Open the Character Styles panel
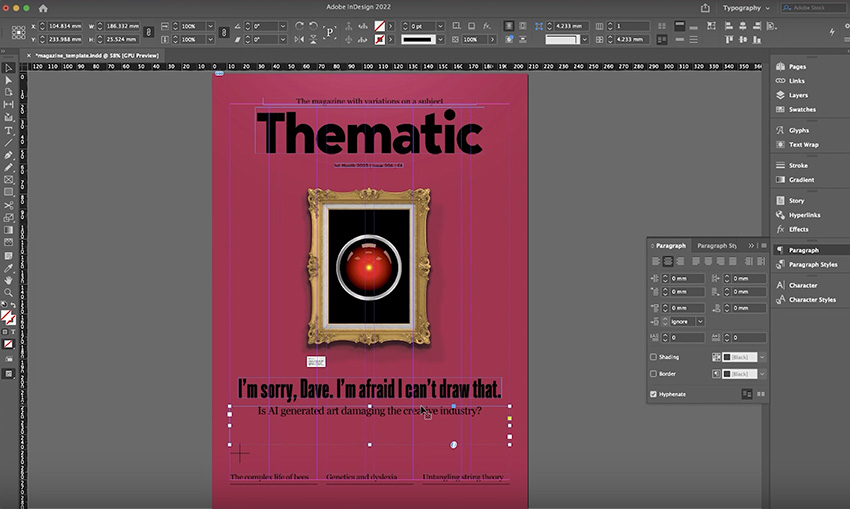This screenshot has width=850, height=509. (x=811, y=299)
